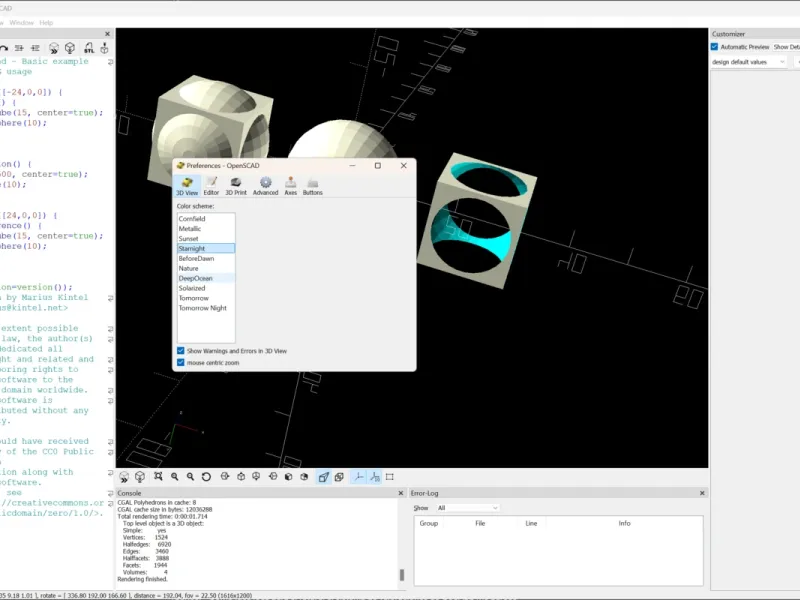Image resolution: width=800 pixels, height=600 pixels.
Task: Select DeepOcean color scheme
Action: coord(206,279)
